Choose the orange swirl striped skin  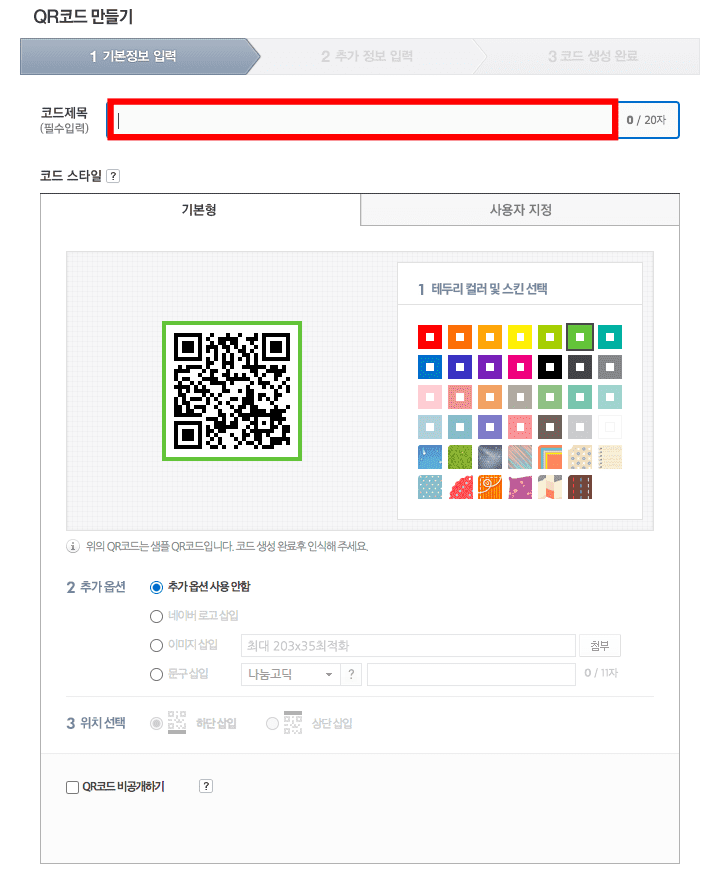click(490, 487)
